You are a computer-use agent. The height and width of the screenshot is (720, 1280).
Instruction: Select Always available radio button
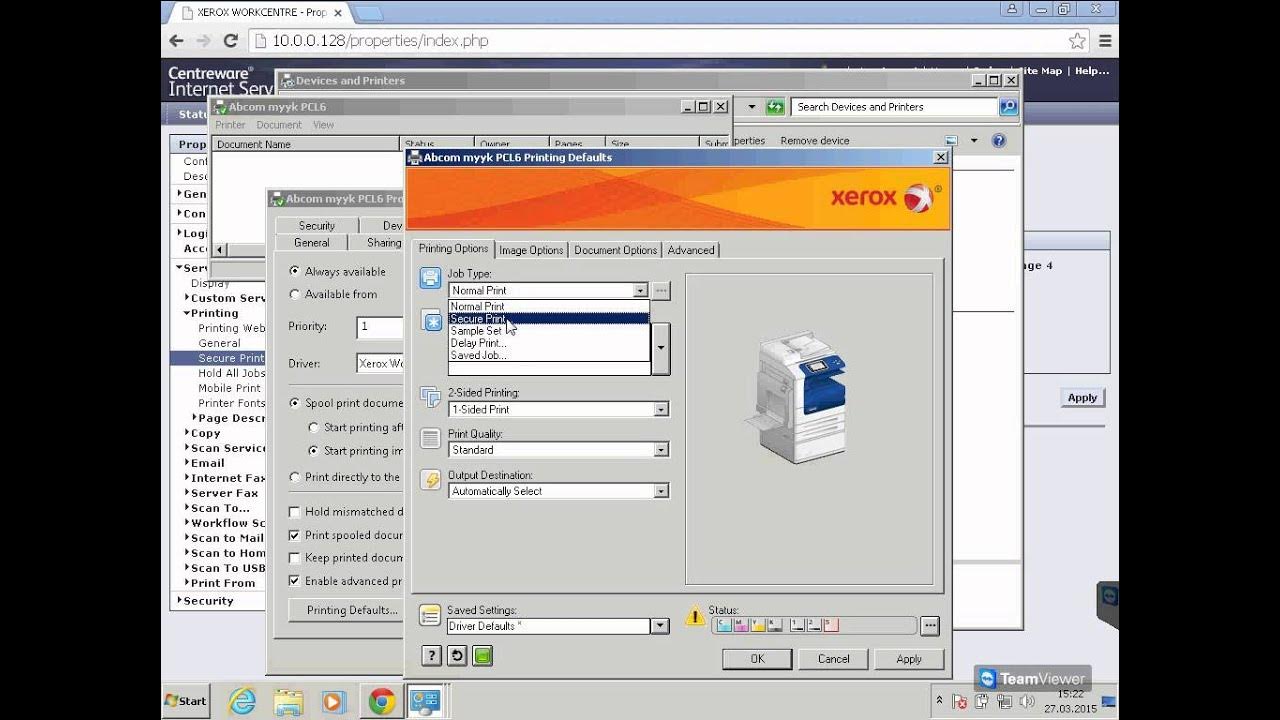[x=294, y=271]
